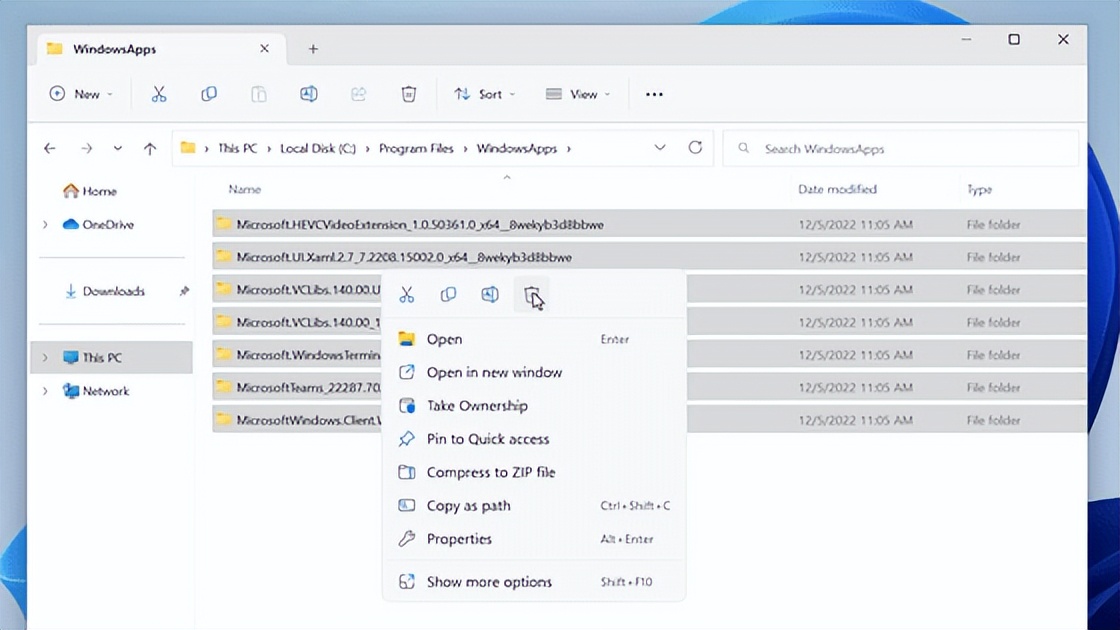
Task: Open Properties from the context menu
Action: coord(457,539)
